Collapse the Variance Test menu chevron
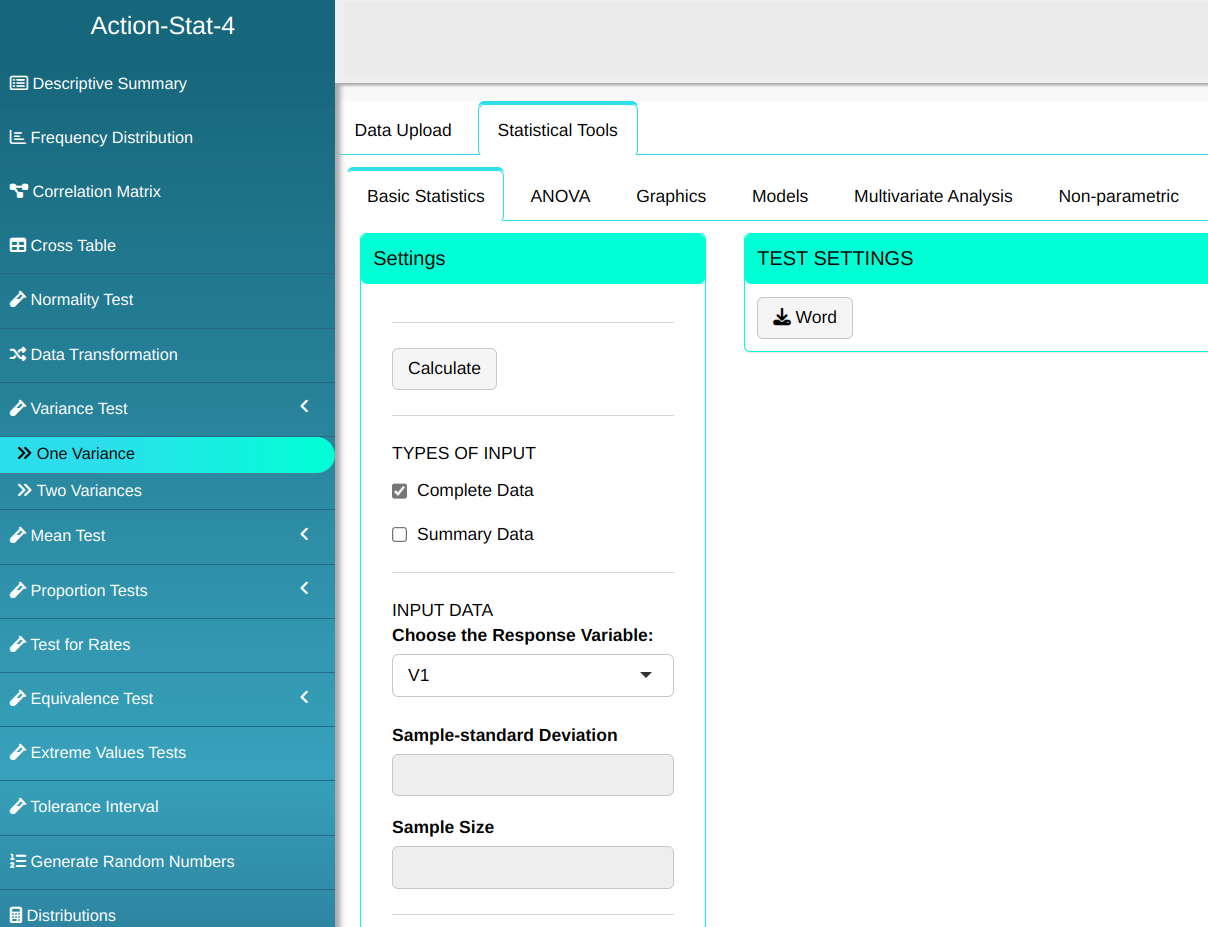This screenshot has width=1208, height=927. click(305, 406)
